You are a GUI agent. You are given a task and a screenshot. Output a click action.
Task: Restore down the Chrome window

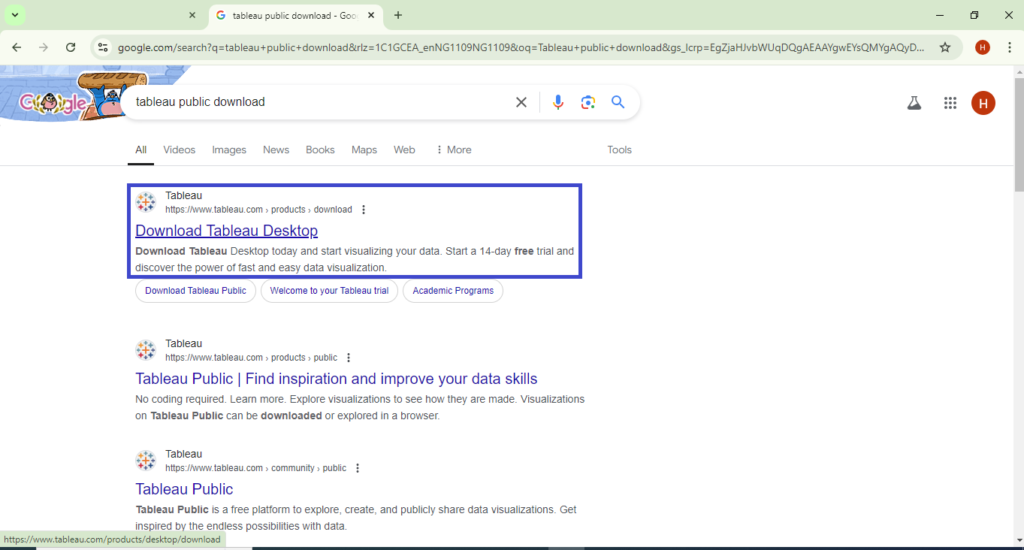pyautogui.click(x=974, y=15)
